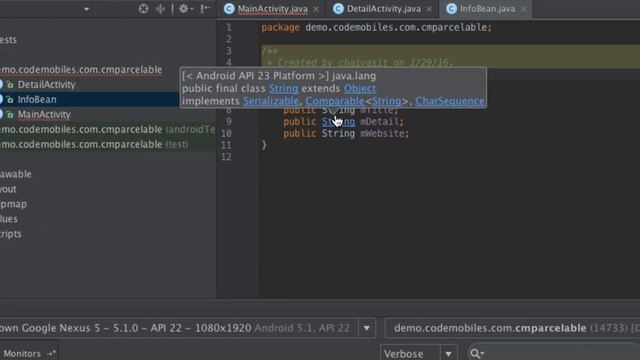Follow the Comparable link in the tooltip
The image size is (640, 360).
[x=335, y=101]
